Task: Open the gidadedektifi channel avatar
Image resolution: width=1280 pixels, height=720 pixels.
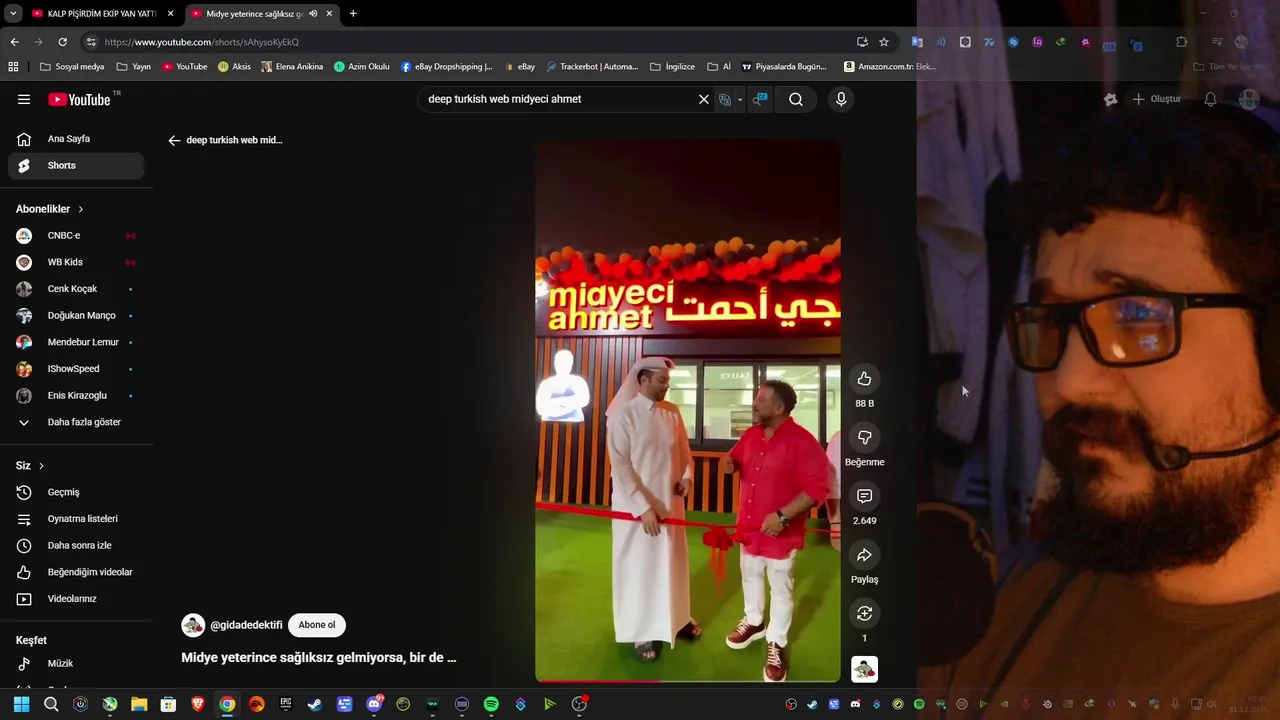Action: [x=193, y=625]
